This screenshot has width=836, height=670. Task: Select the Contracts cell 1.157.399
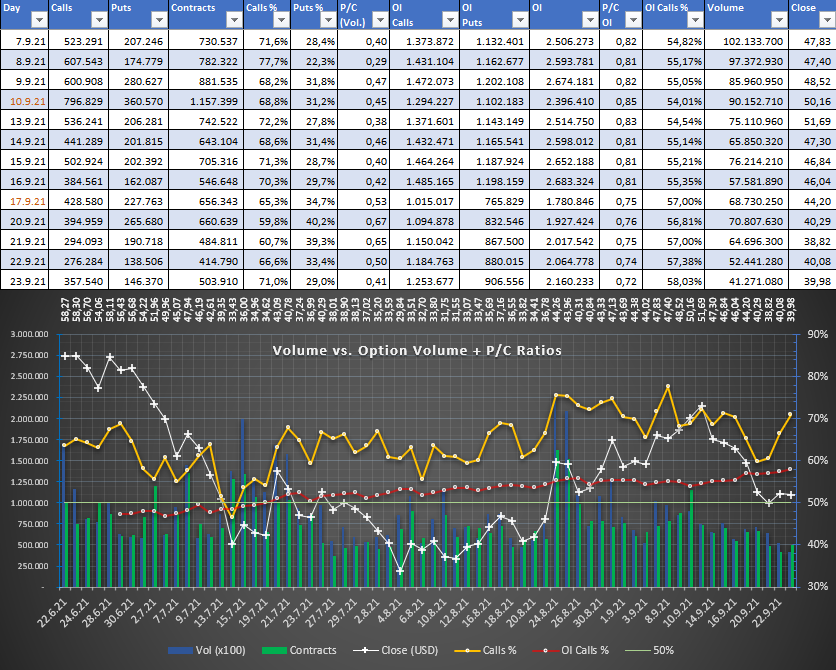coord(206,101)
